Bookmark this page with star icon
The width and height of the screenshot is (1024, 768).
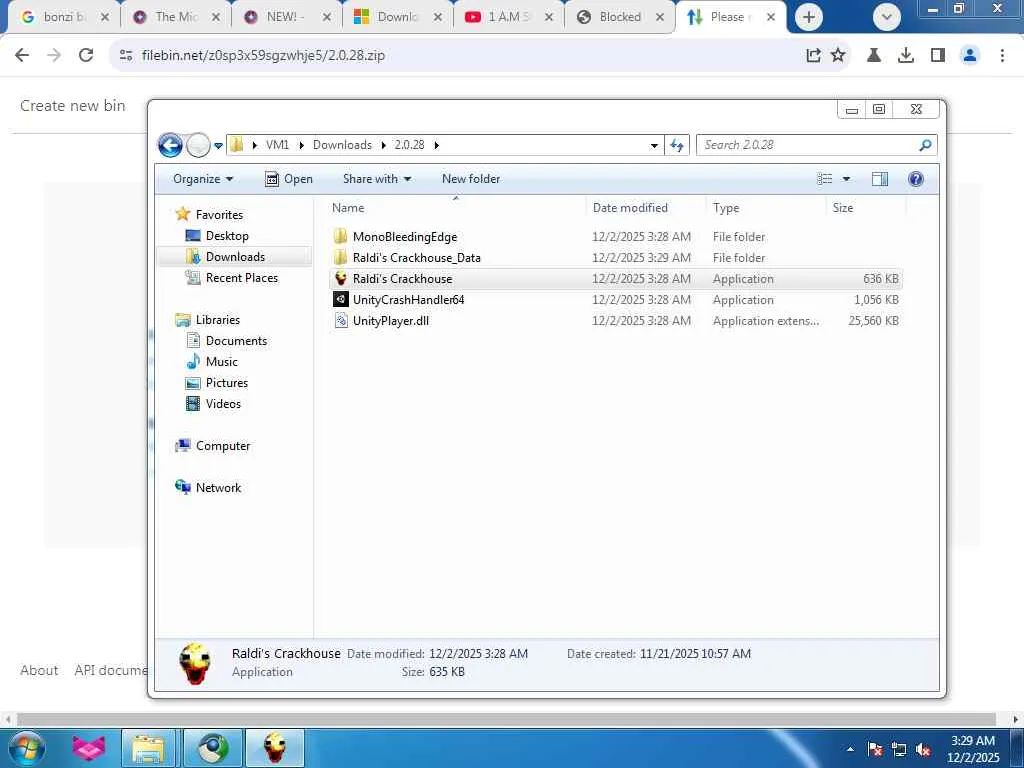[x=838, y=56]
